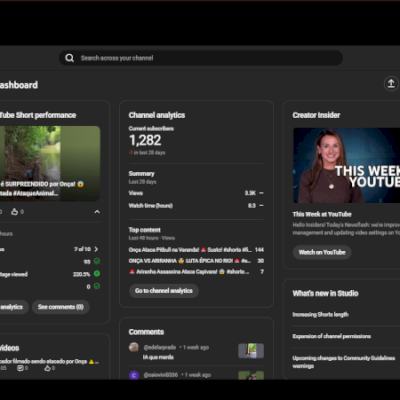
Task: Click the Views row in Summary
Action: click(196, 193)
